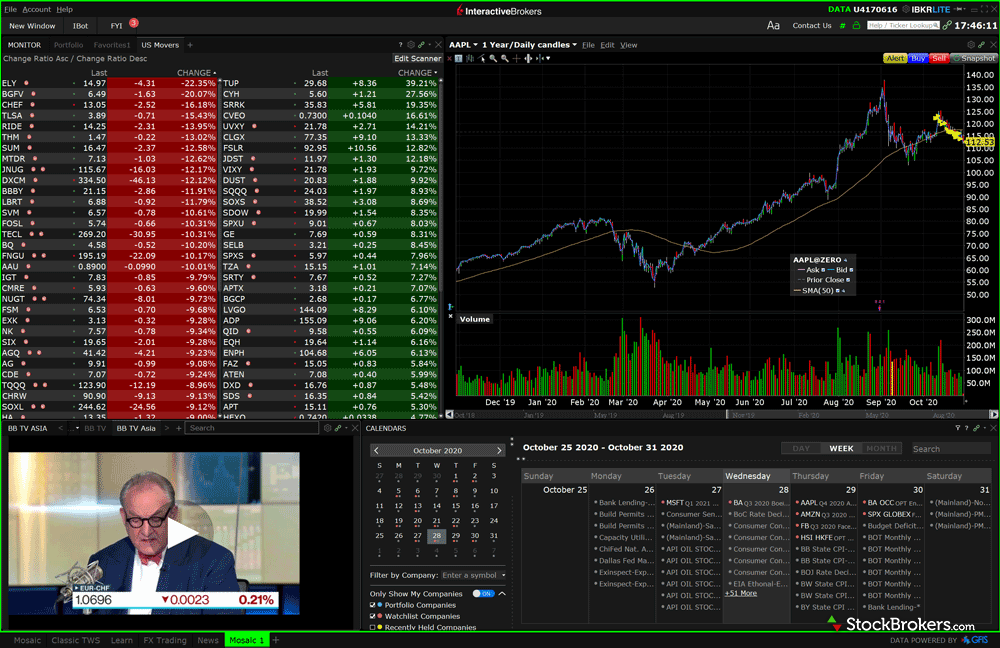The height and width of the screenshot is (648, 1000).
Task: Open Monitor panel settings gear icon
Action: 411,45
